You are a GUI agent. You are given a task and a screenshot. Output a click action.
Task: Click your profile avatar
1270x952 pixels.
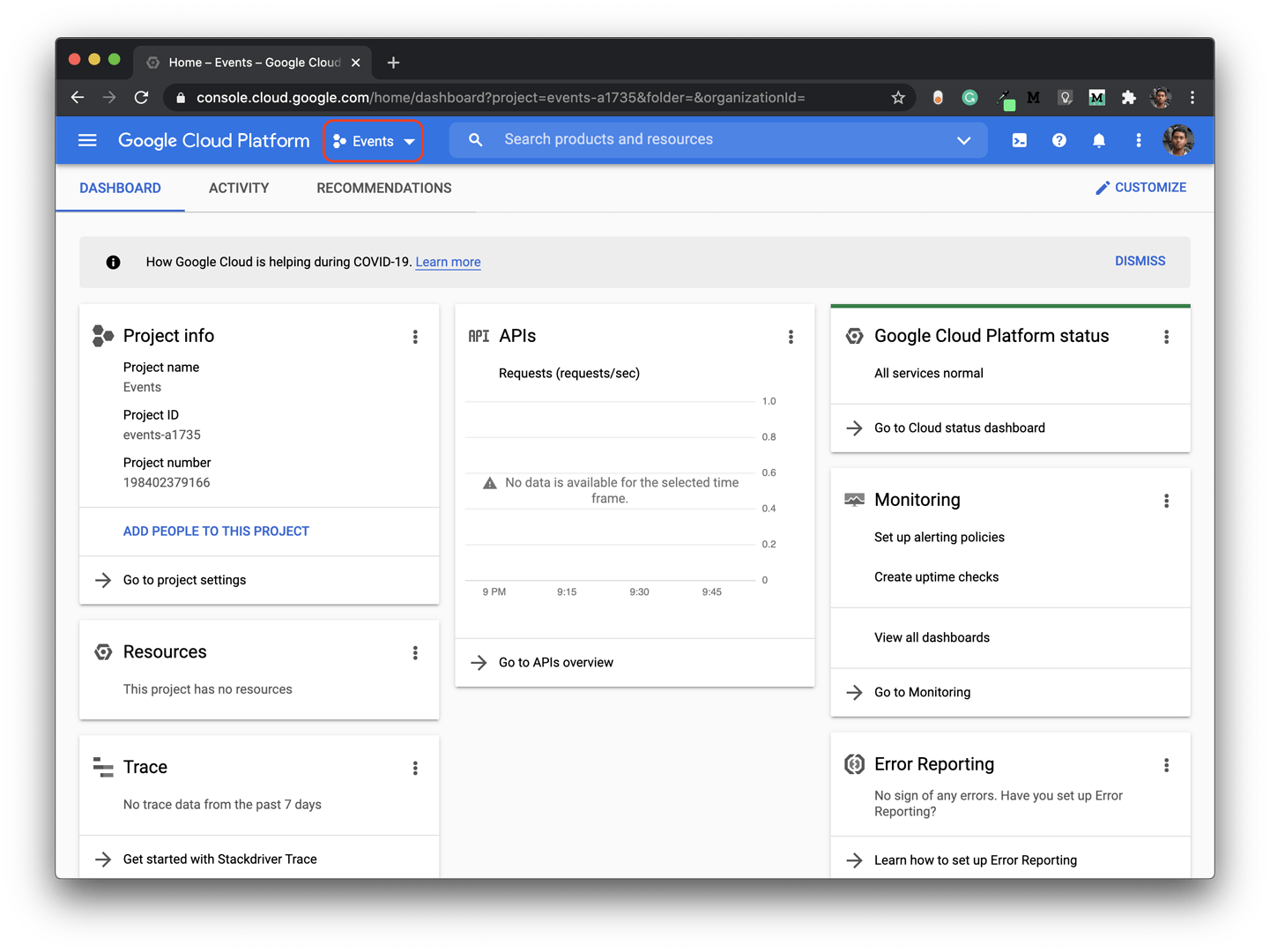pyautogui.click(x=1177, y=140)
